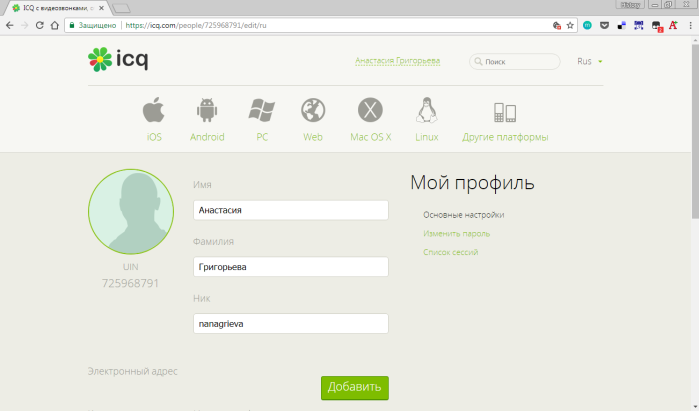
Task: Select the Mac OS X icon
Action: (370, 110)
